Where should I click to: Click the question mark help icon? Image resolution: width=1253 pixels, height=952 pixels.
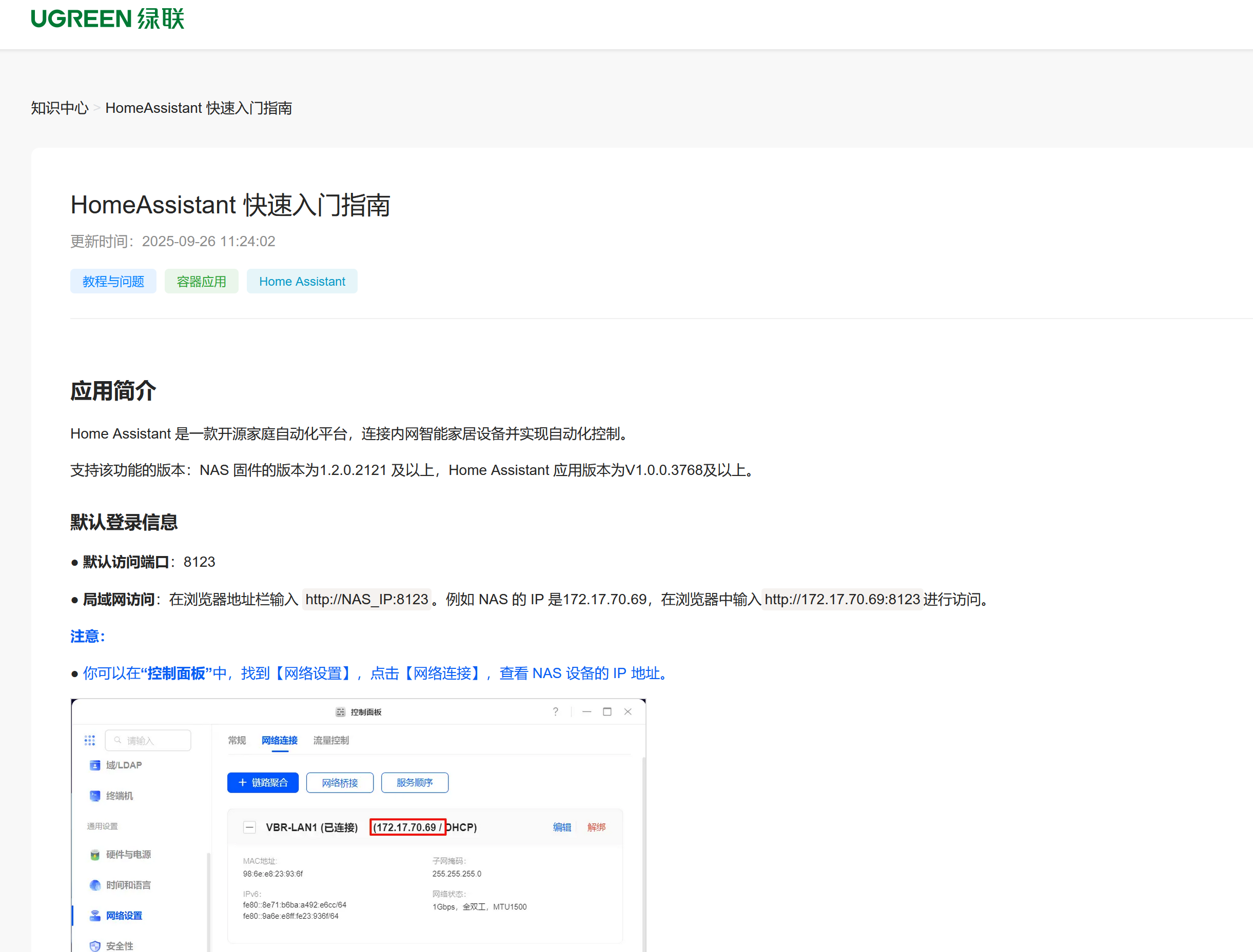coord(555,712)
